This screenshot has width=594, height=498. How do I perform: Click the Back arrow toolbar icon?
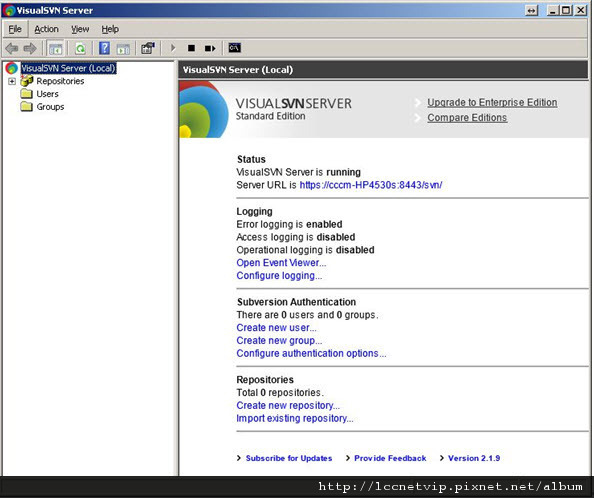point(12,48)
